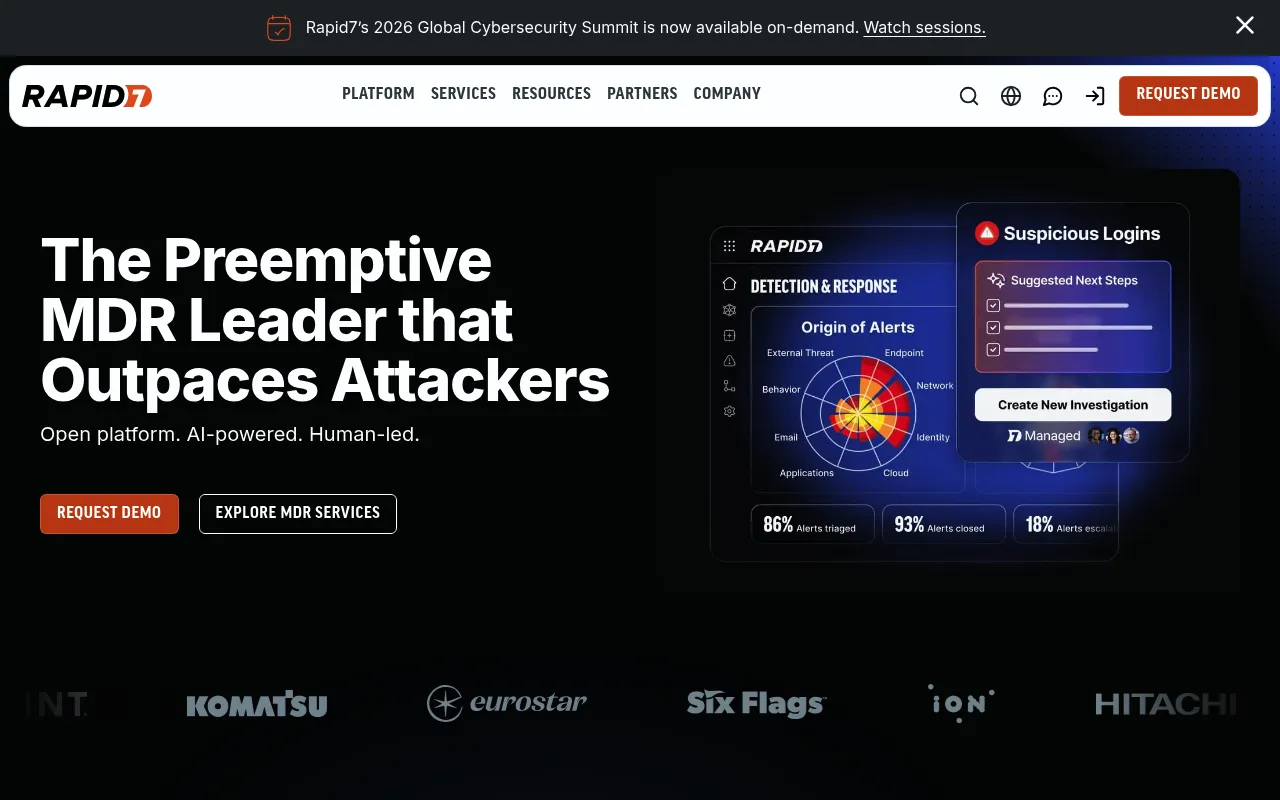Click the sign-in arrow icon
The image size is (1280, 800).
[x=1095, y=96]
